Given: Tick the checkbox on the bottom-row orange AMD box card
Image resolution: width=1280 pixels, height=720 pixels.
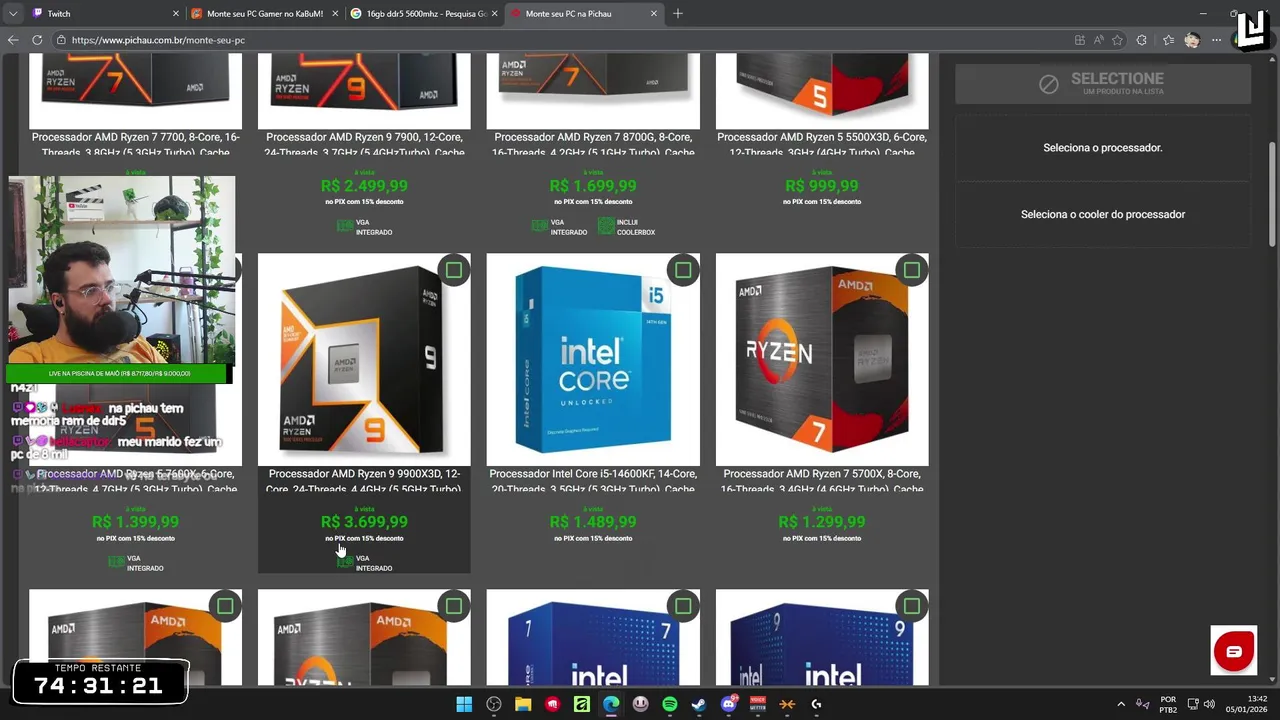Looking at the screenshot, I should (x=225, y=606).
